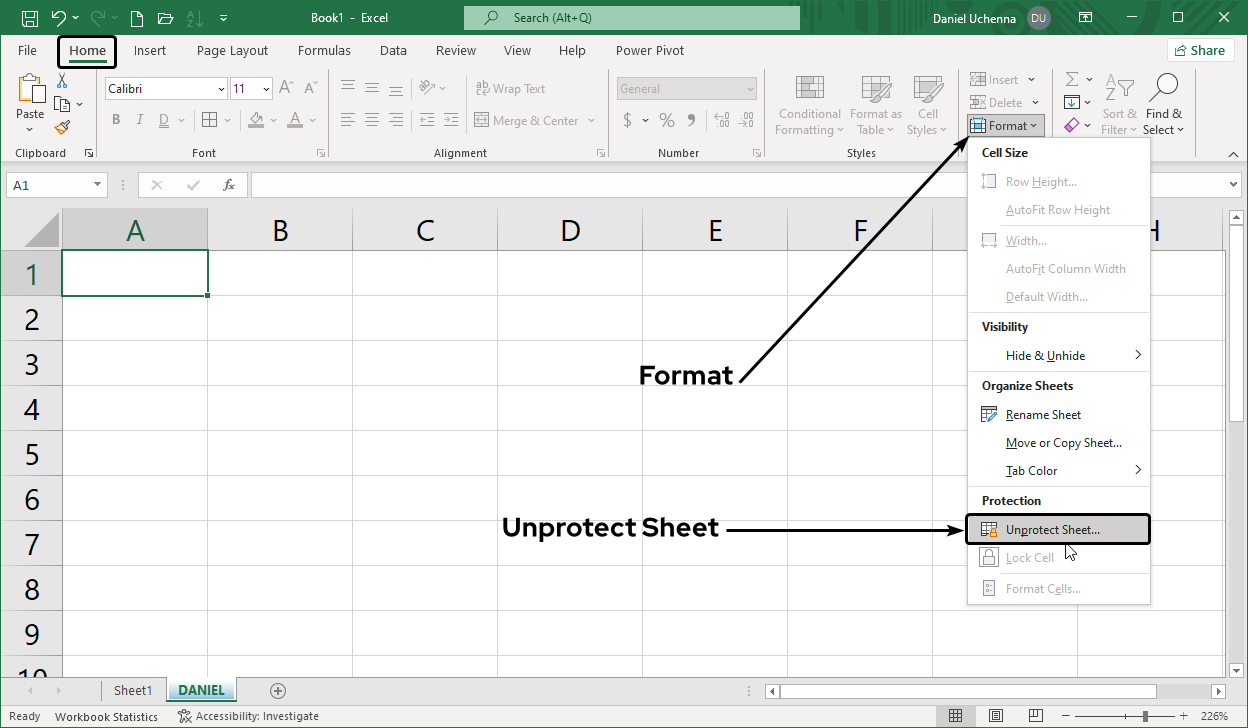Image resolution: width=1248 pixels, height=728 pixels.
Task: Switch to the Formulas ribbon tab
Action: coord(324,50)
